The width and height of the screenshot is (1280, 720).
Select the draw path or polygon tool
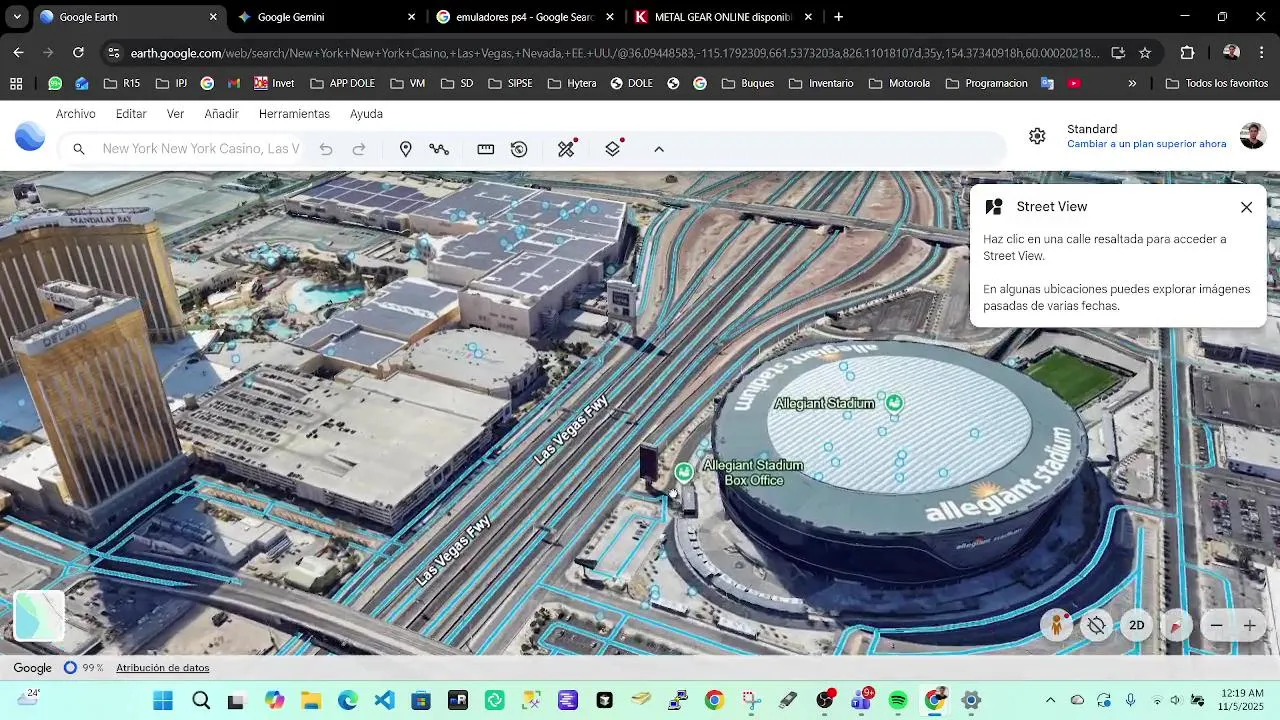click(439, 149)
